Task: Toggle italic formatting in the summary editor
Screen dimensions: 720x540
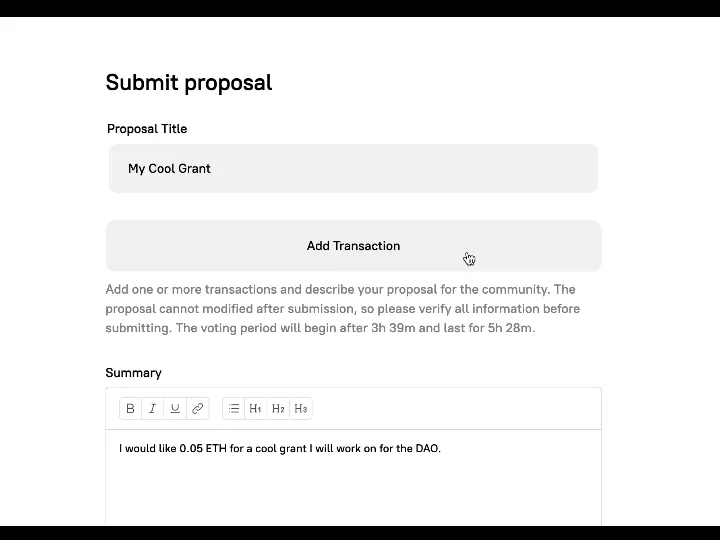Action: [152, 408]
